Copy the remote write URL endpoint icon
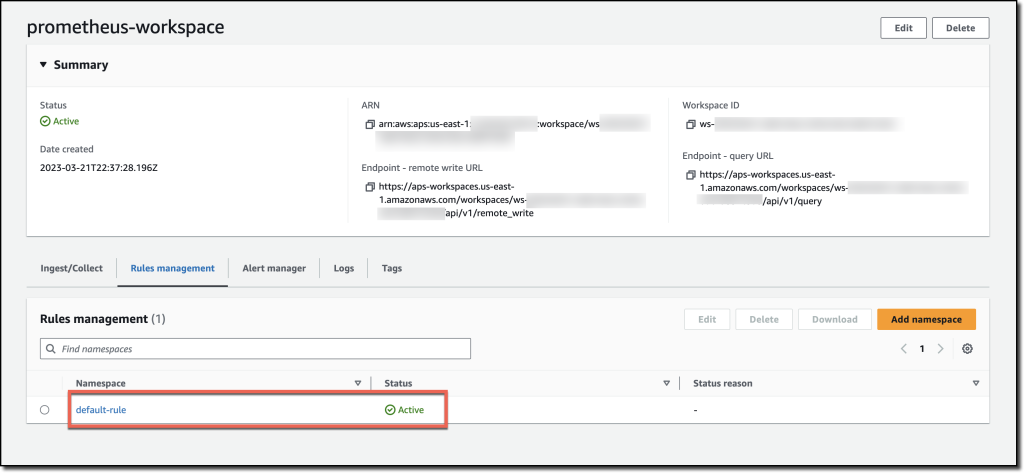Viewport: 1024px width, 473px height. click(x=370, y=187)
